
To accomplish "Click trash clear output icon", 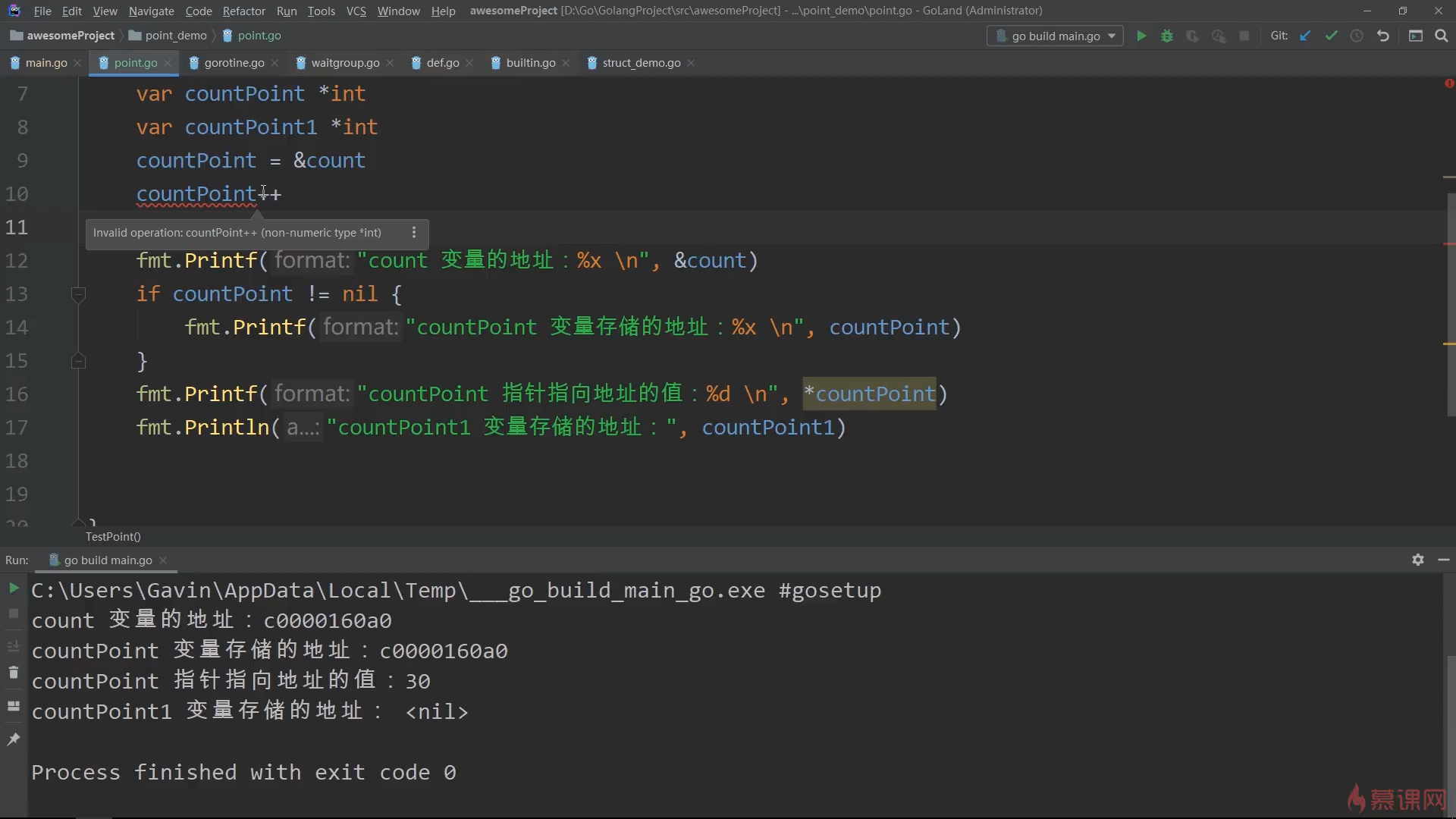I will point(13,673).
